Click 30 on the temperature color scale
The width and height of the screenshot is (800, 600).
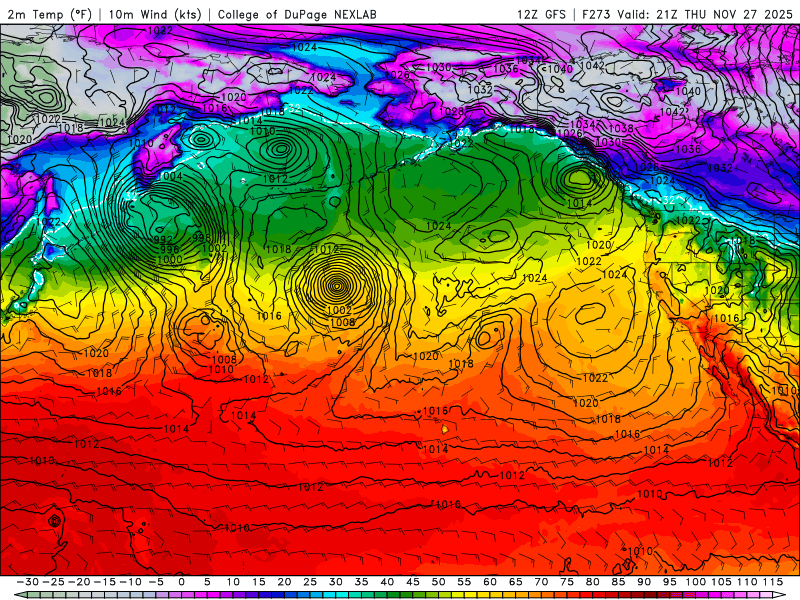point(335,582)
